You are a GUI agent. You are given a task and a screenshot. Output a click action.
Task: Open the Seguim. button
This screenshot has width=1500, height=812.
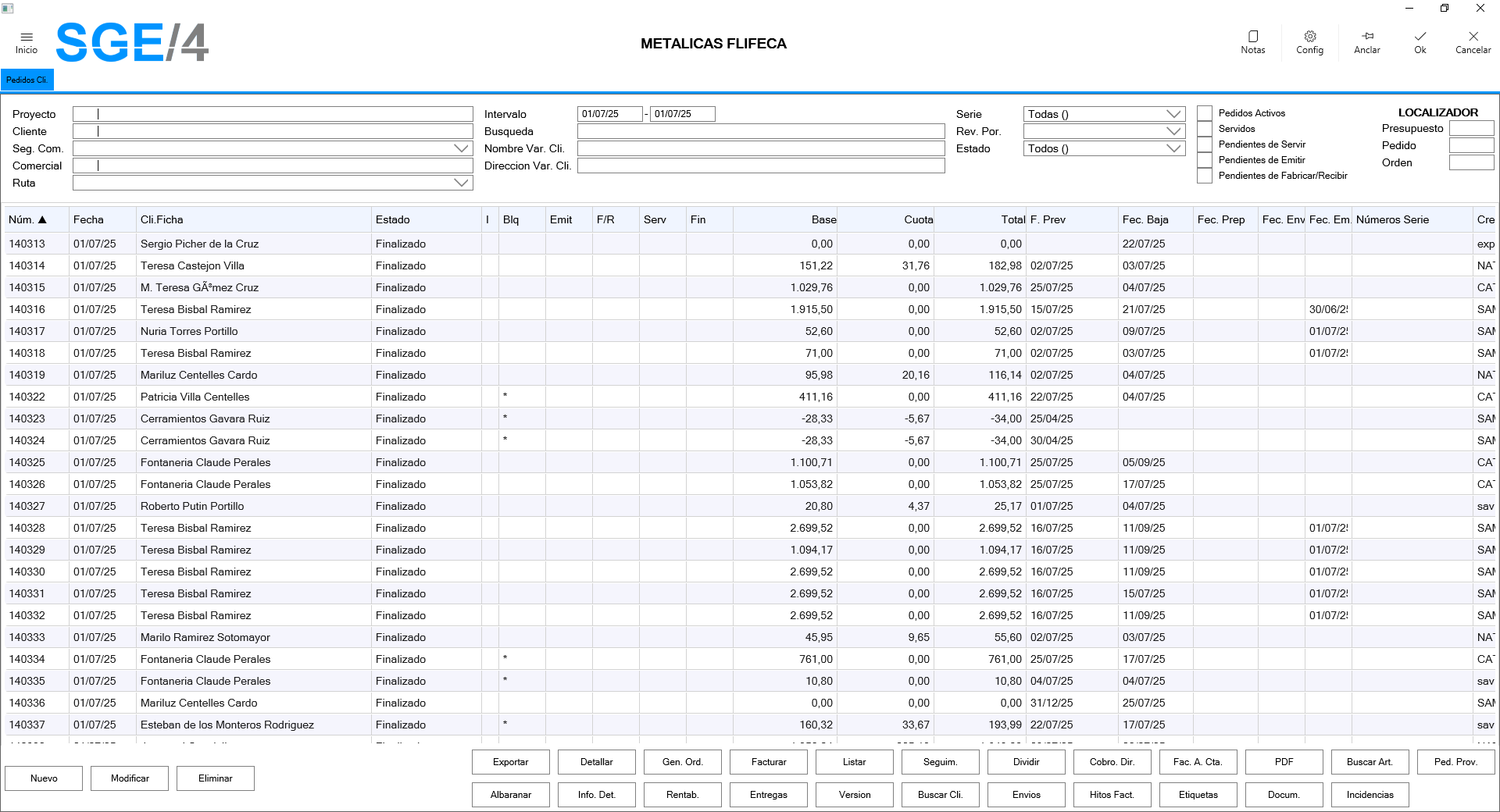(941, 762)
